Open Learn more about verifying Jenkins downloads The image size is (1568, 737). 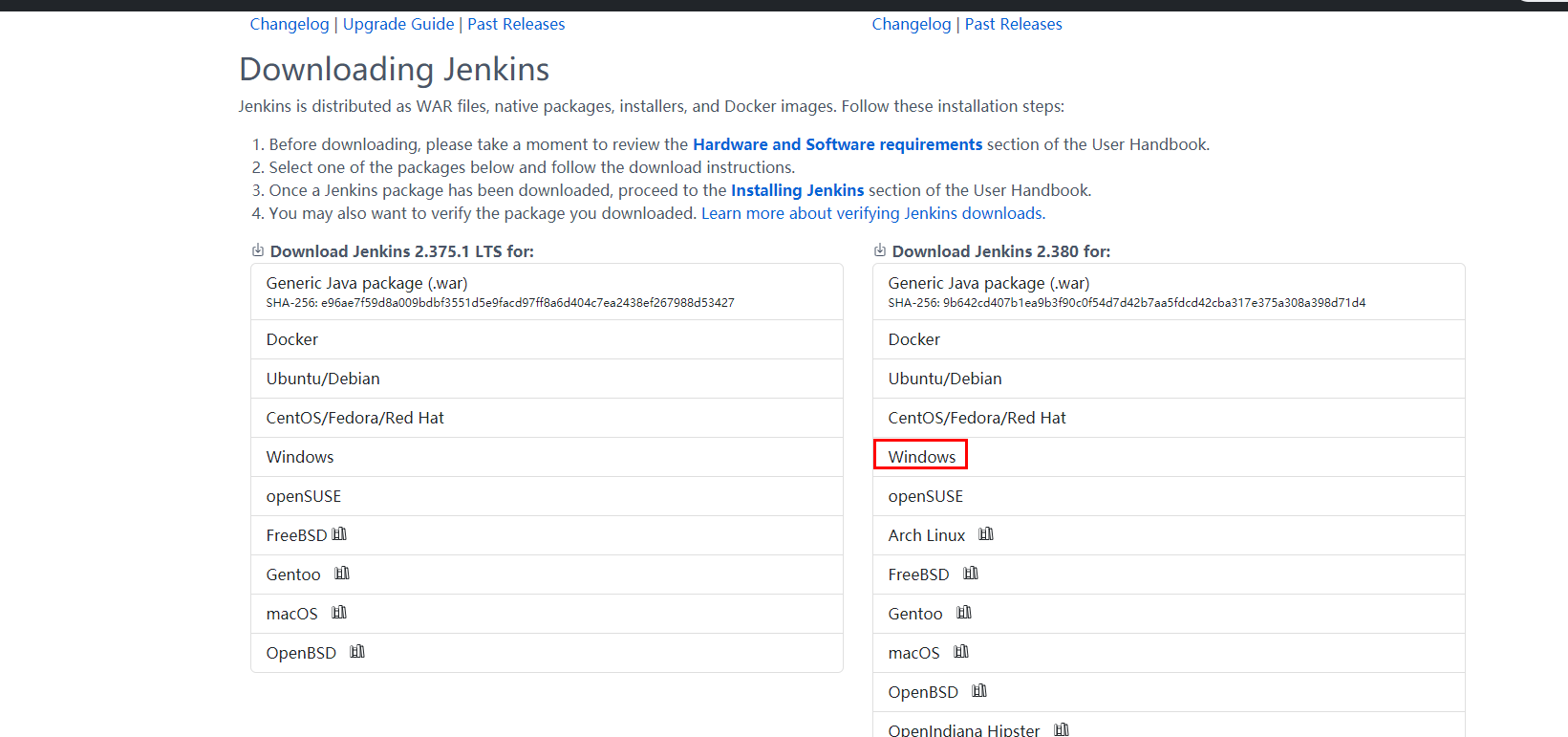tap(873, 213)
